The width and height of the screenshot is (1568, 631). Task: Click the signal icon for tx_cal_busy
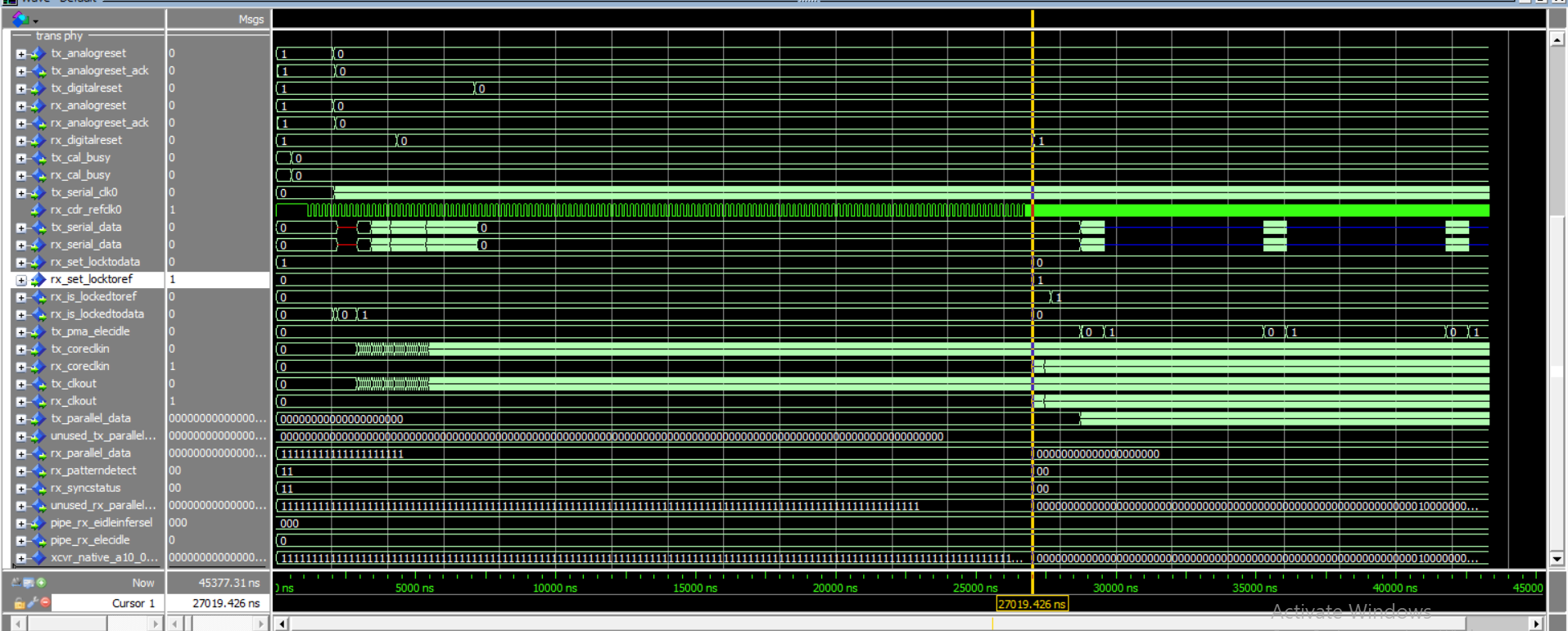pyautogui.click(x=38, y=158)
